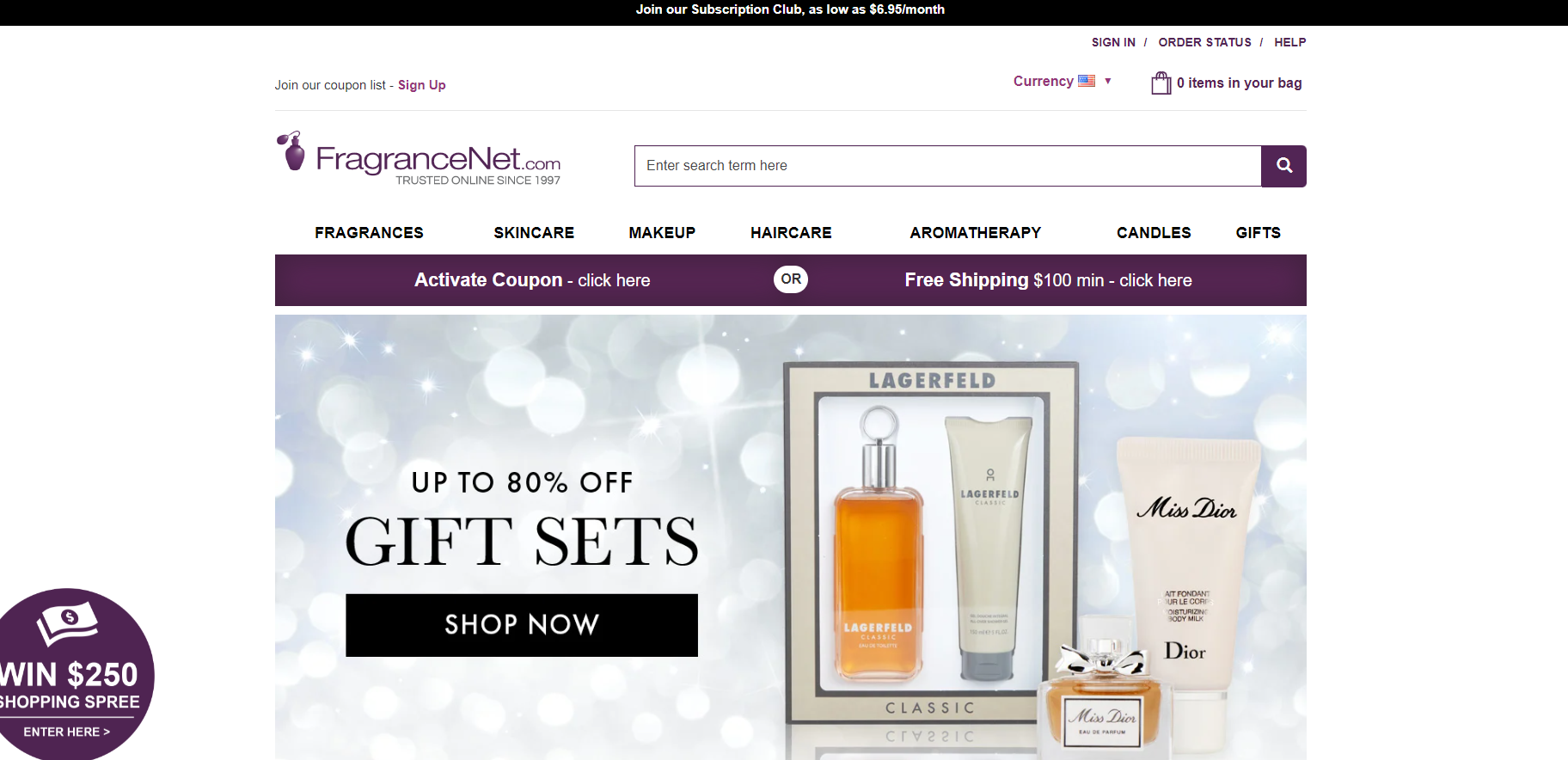Open the shopping bag icon
1568x760 pixels.
1161,83
